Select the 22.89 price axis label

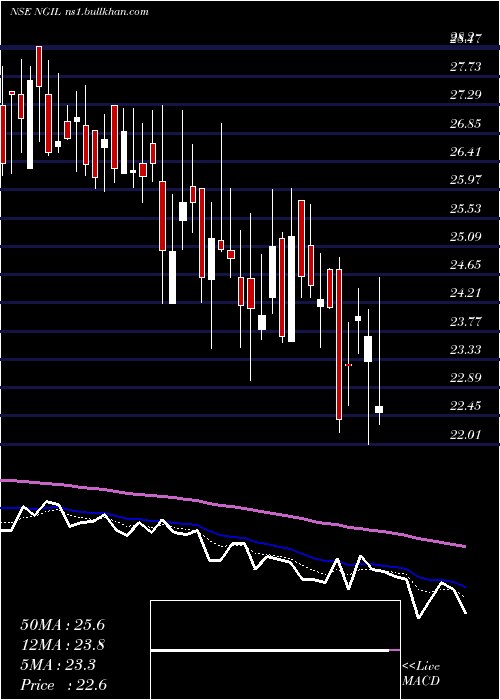(x=465, y=378)
